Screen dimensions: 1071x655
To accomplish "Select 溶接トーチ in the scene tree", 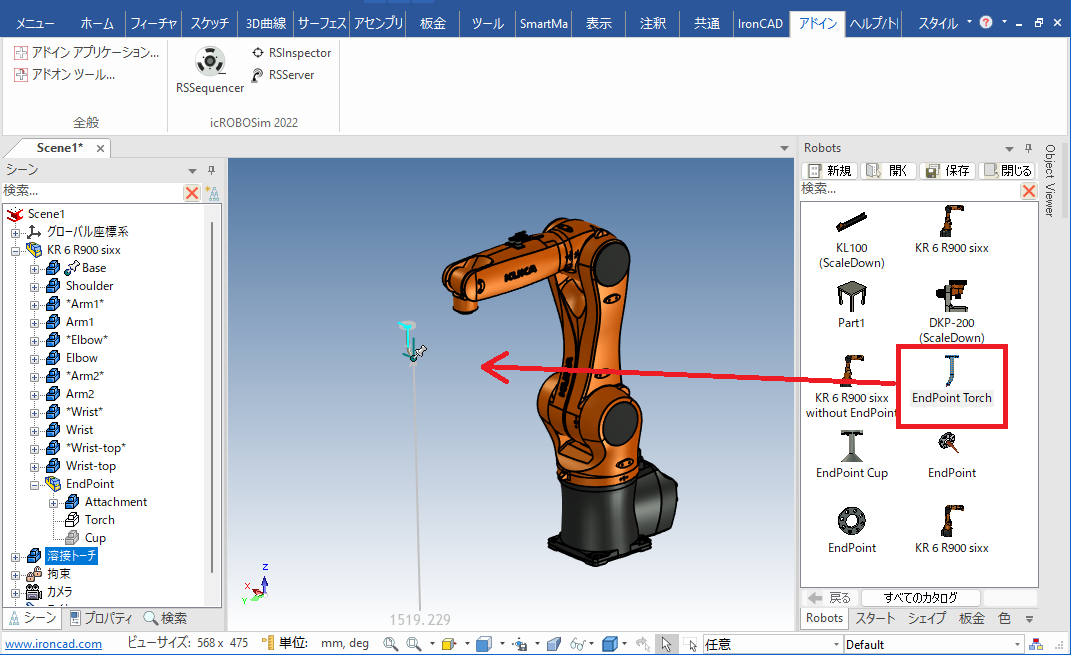I will 72,556.
